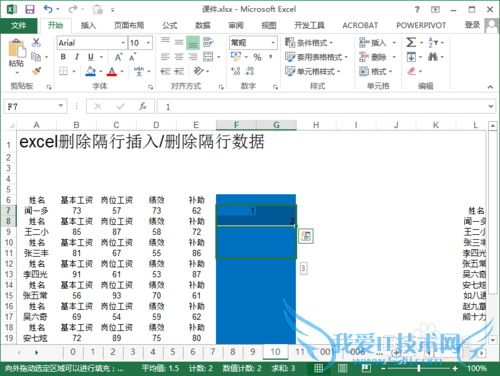Click AutoSum sigma icon
500x376 pixels.
click(x=411, y=42)
